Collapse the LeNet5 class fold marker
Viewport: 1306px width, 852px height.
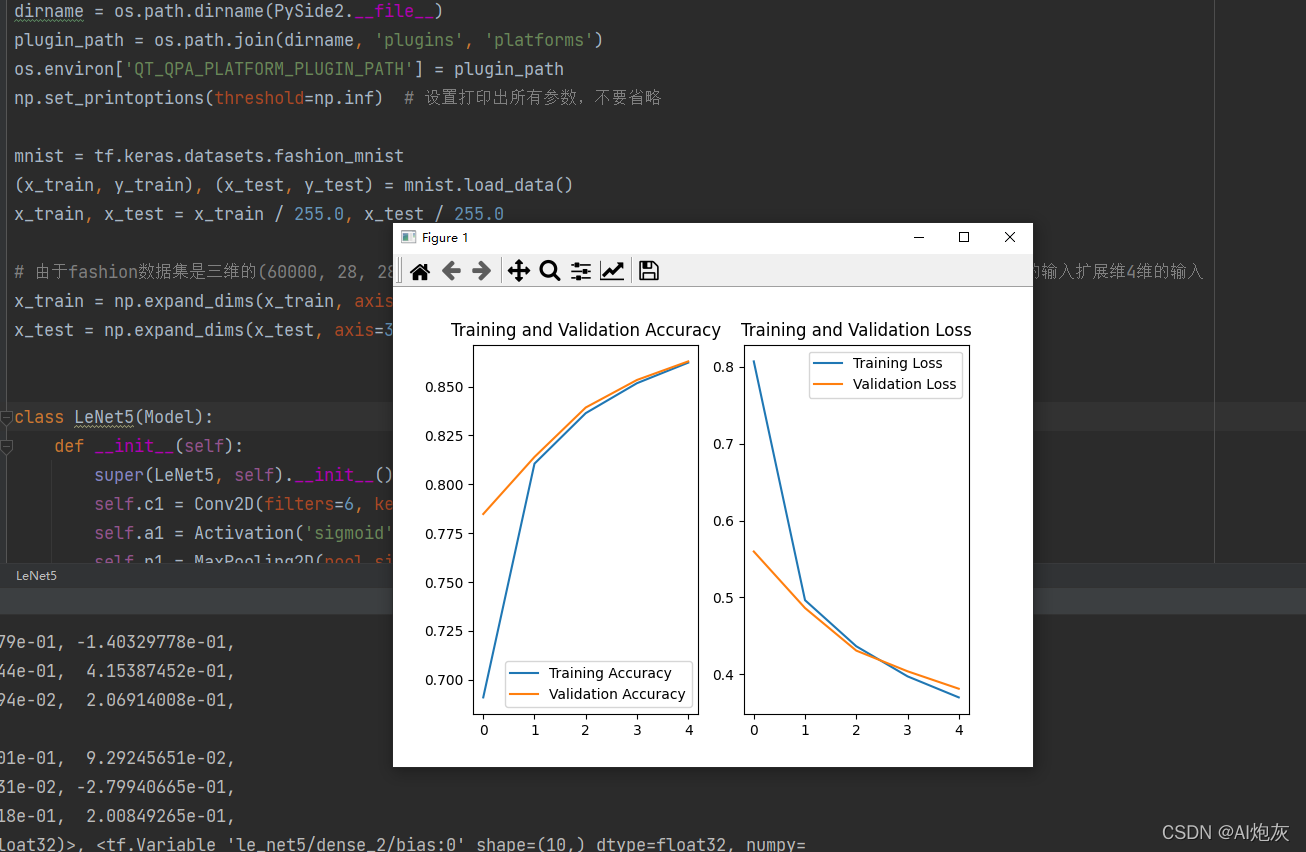pyautogui.click(x=6, y=418)
